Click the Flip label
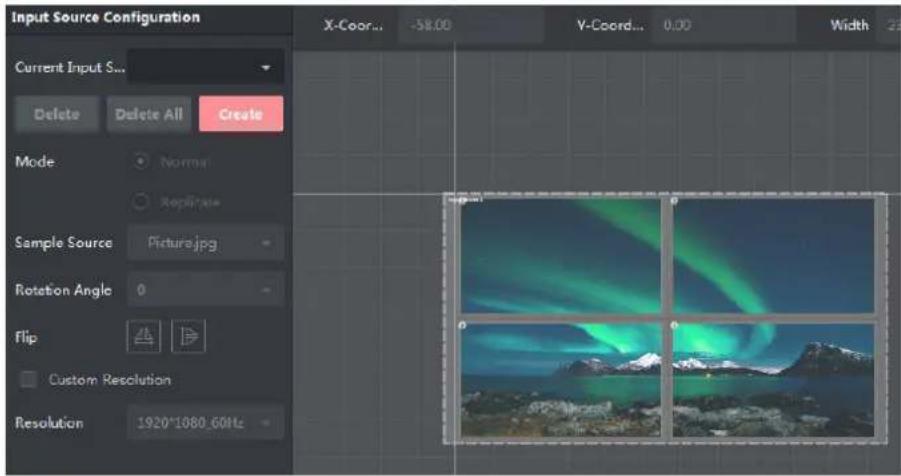Screen dimensions: 901x476 [x=26, y=337]
